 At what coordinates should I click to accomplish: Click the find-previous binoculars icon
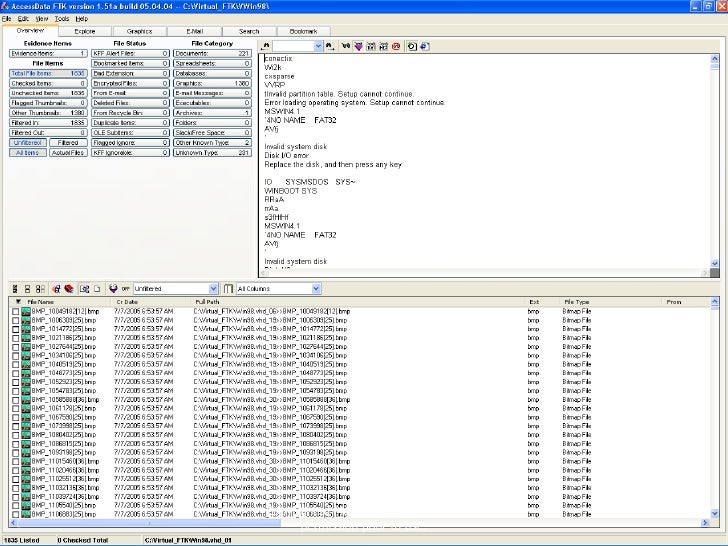click(x=265, y=46)
